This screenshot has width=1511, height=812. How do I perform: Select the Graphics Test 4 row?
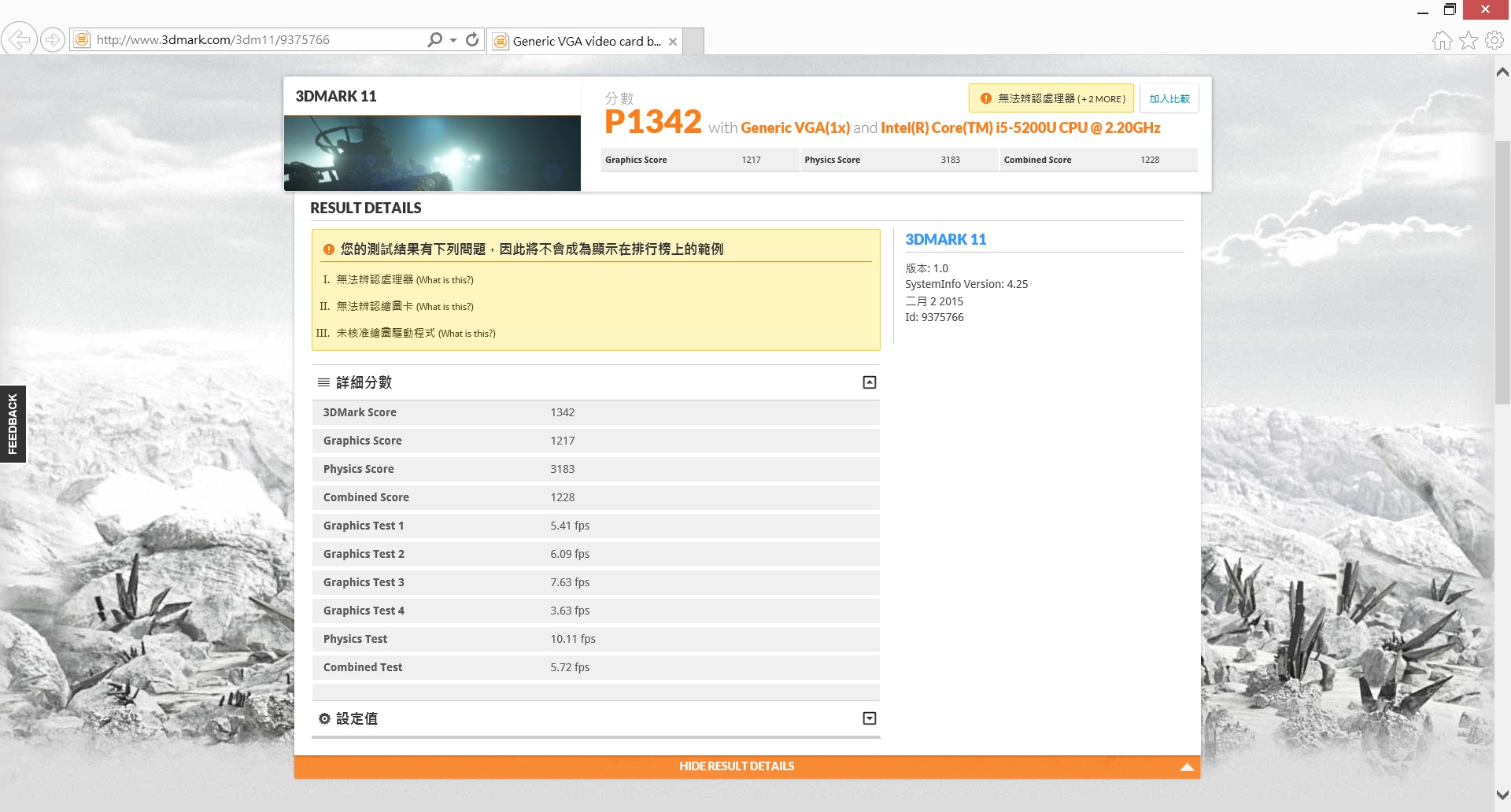[x=596, y=611]
